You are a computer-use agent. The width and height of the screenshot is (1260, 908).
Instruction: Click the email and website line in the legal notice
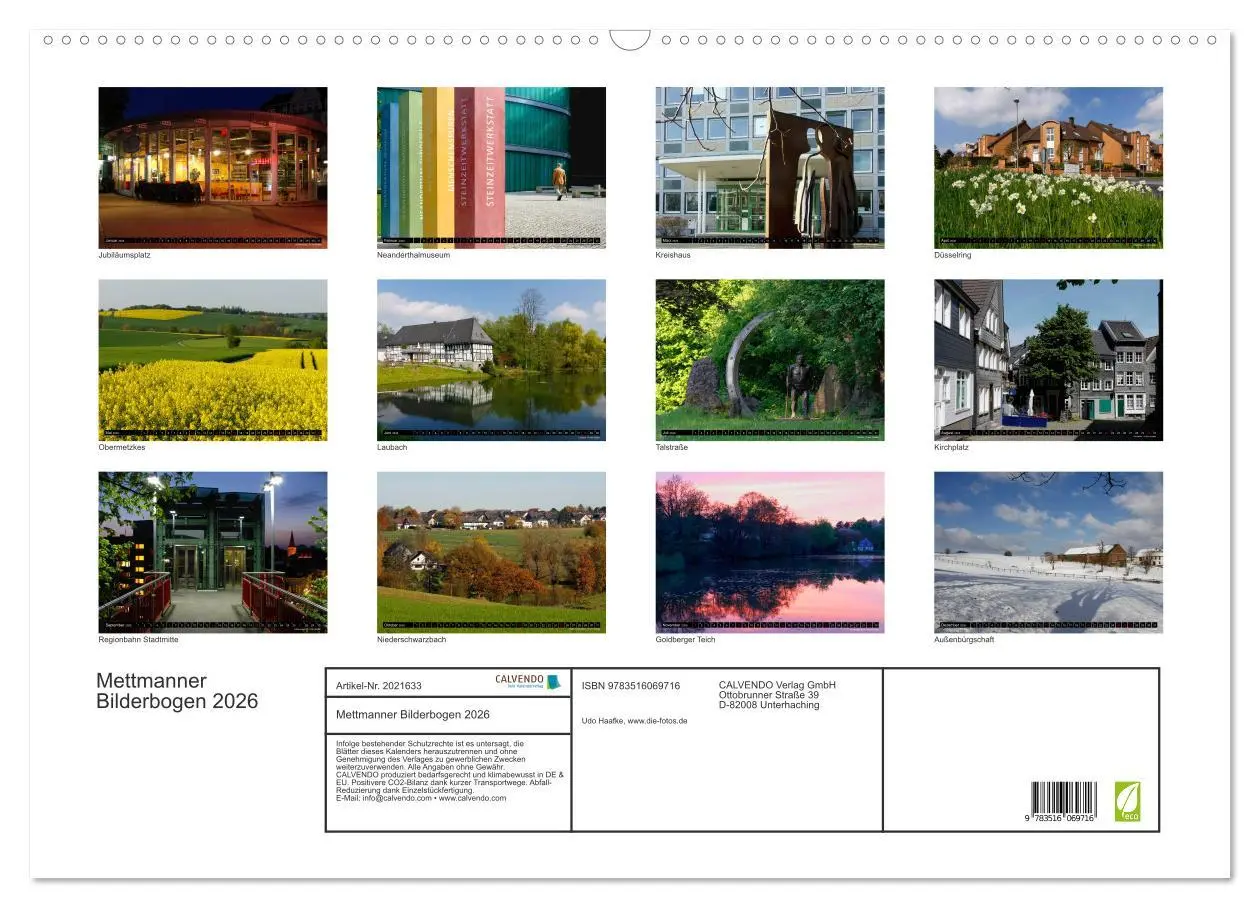coord(421,798)
